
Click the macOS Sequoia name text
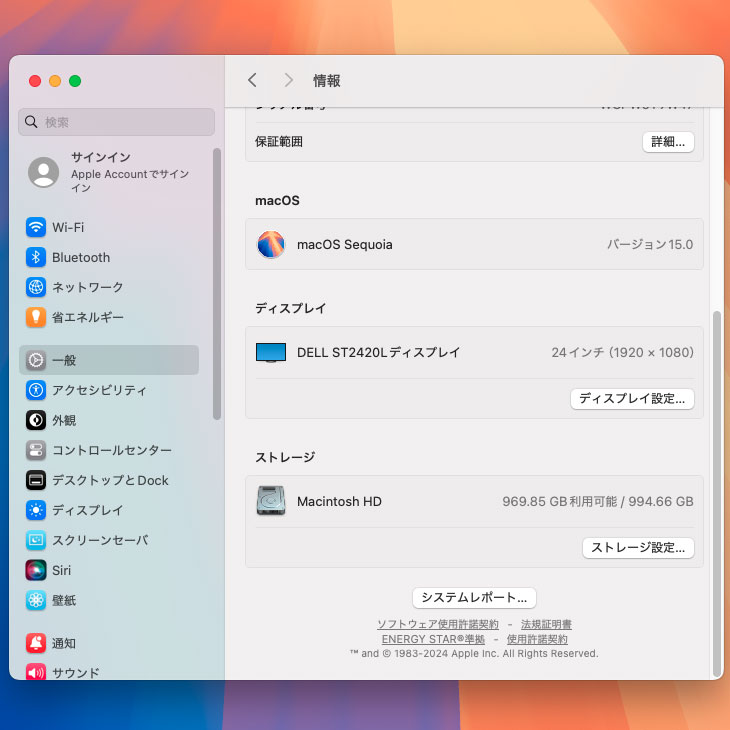(x=345, y=244)
